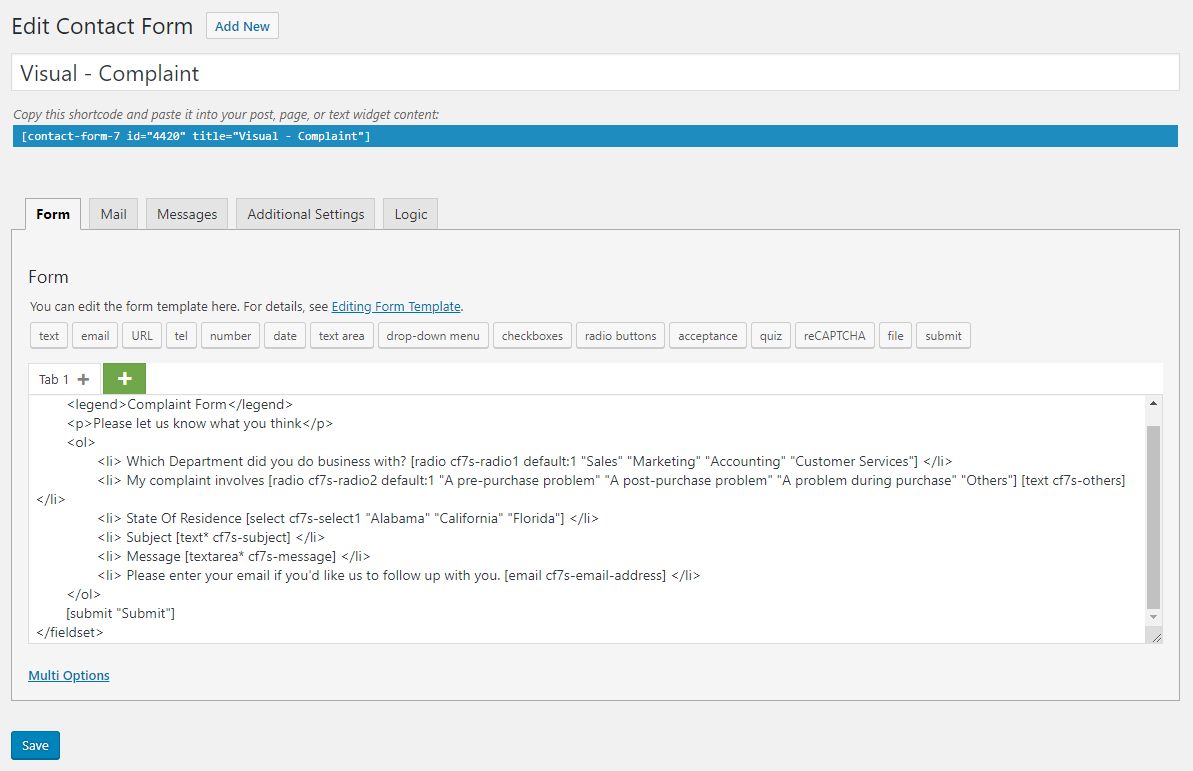Switch to the Logic tab
The image size is (1193, 771).
tap(410, 214)
